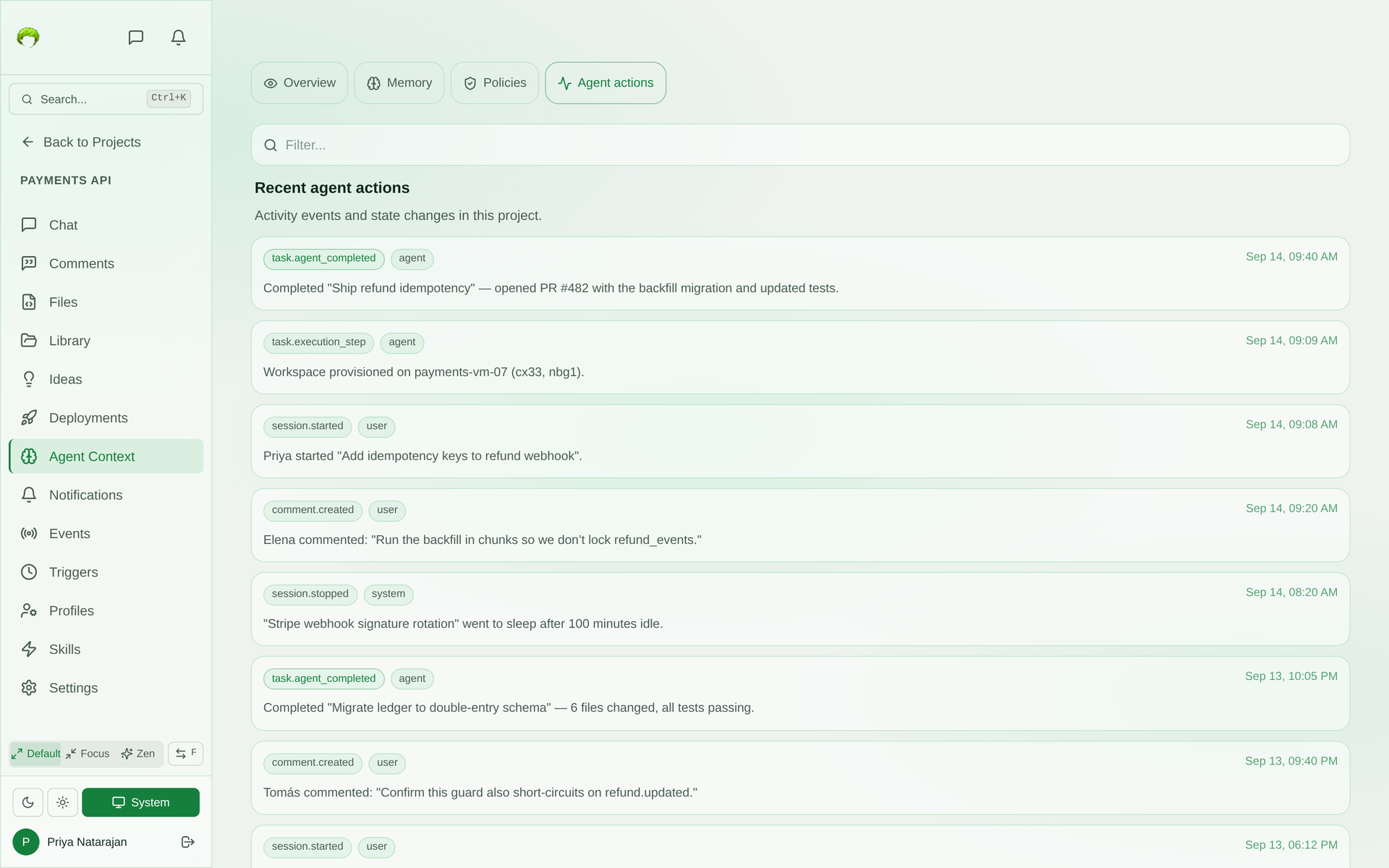Click agent tag on Workspace provisioned card
This screenshot has height=868, width=1389.
tap(402, 342)
